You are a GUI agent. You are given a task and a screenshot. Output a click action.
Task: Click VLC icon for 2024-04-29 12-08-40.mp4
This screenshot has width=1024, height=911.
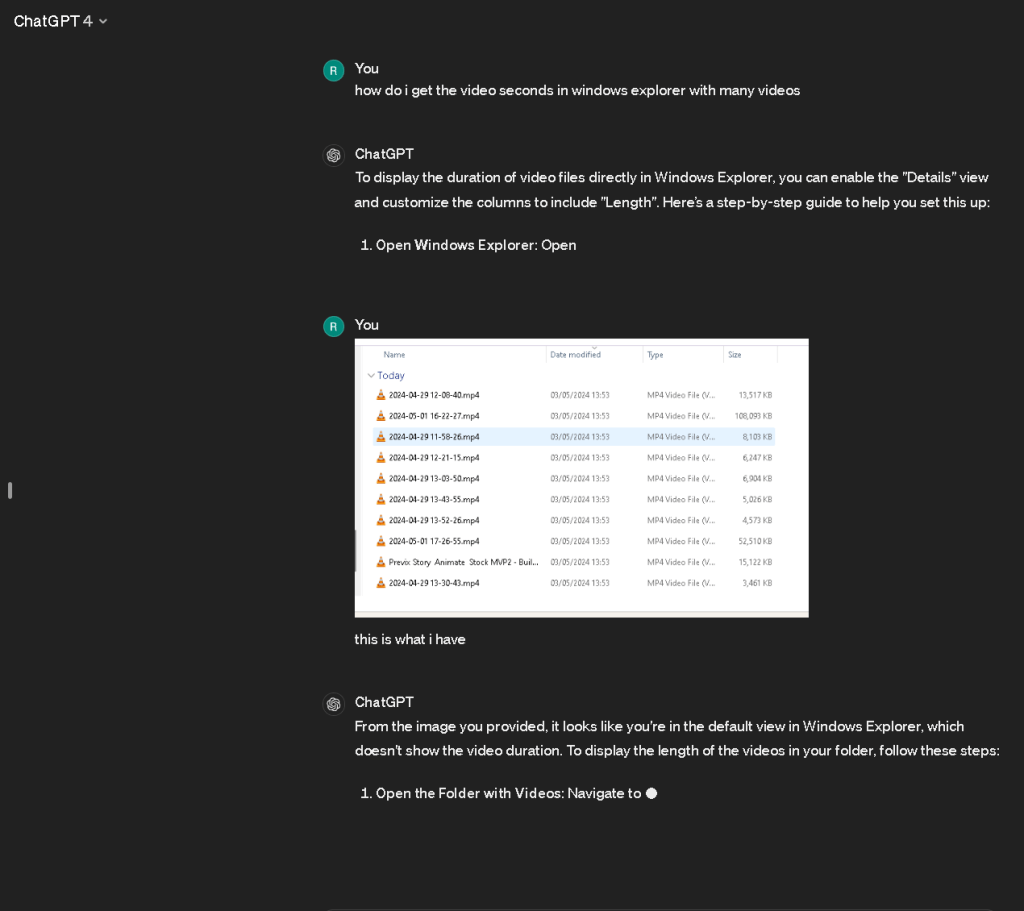pyautogui.click(x=381, y=395)
